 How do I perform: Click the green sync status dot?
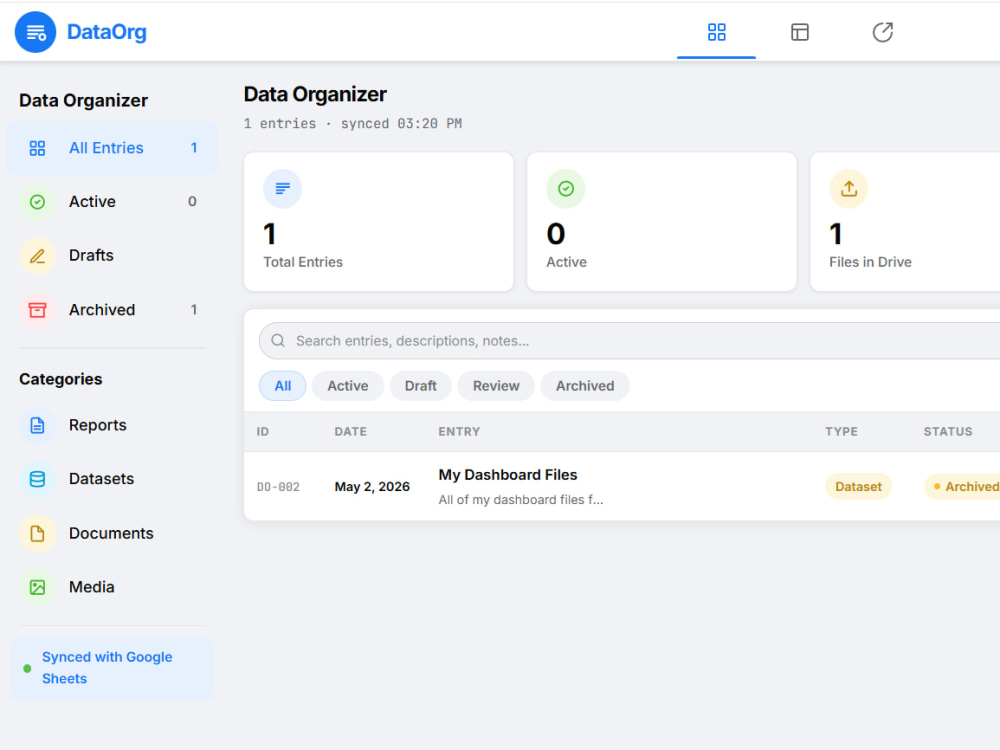27,668
